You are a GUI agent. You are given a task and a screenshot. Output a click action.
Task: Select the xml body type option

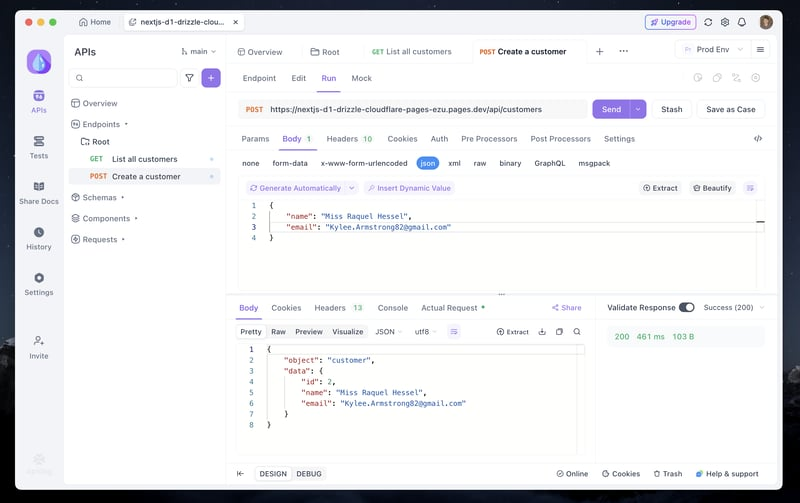tap(454, 163)
